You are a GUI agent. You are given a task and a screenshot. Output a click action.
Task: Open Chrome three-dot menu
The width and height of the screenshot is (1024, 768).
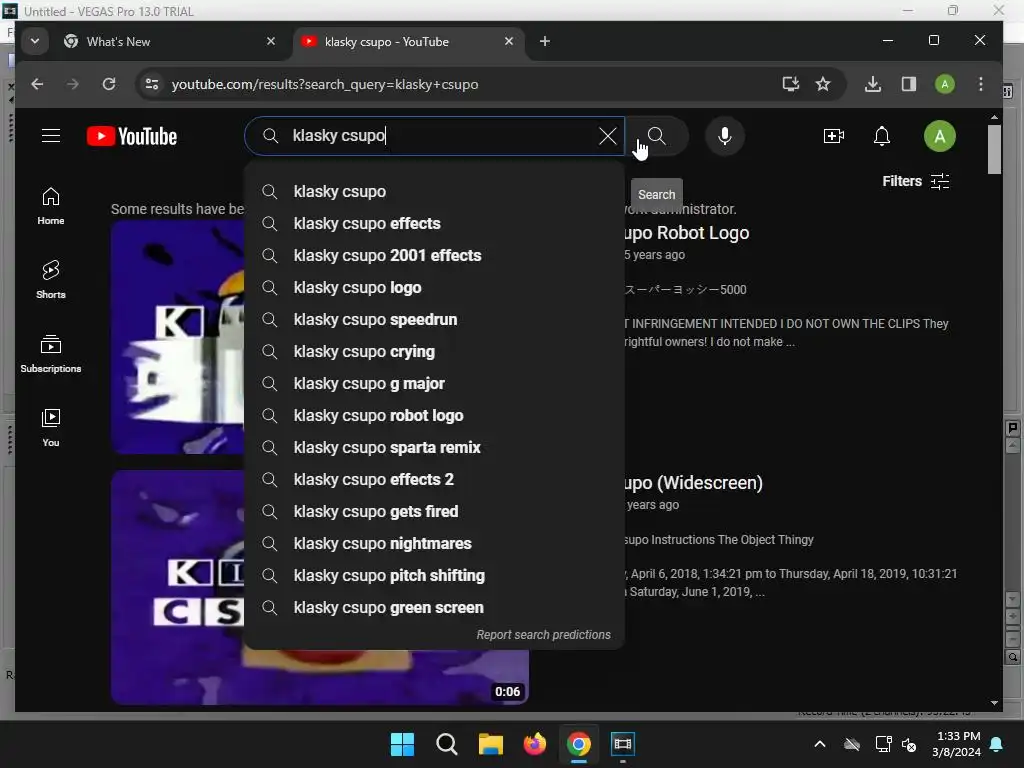coord(980,84)
